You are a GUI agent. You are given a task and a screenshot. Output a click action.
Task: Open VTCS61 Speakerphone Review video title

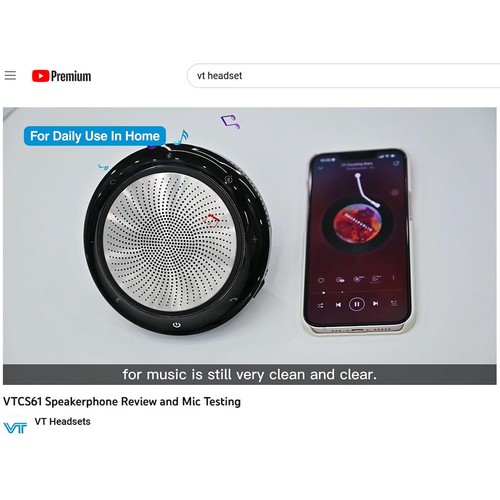pos(122,401)
